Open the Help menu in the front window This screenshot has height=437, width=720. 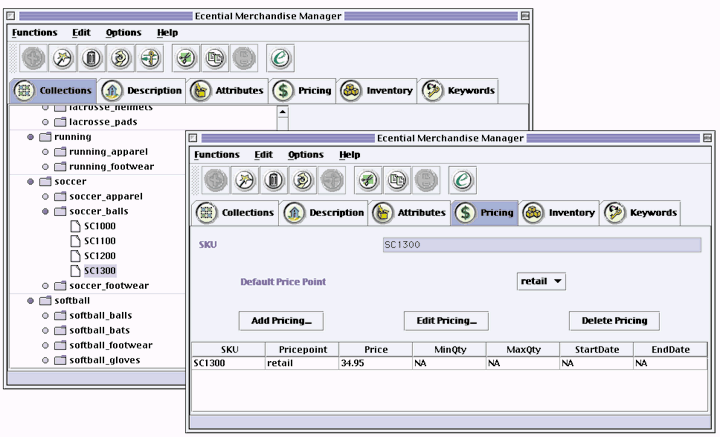(x=349, y=155)
